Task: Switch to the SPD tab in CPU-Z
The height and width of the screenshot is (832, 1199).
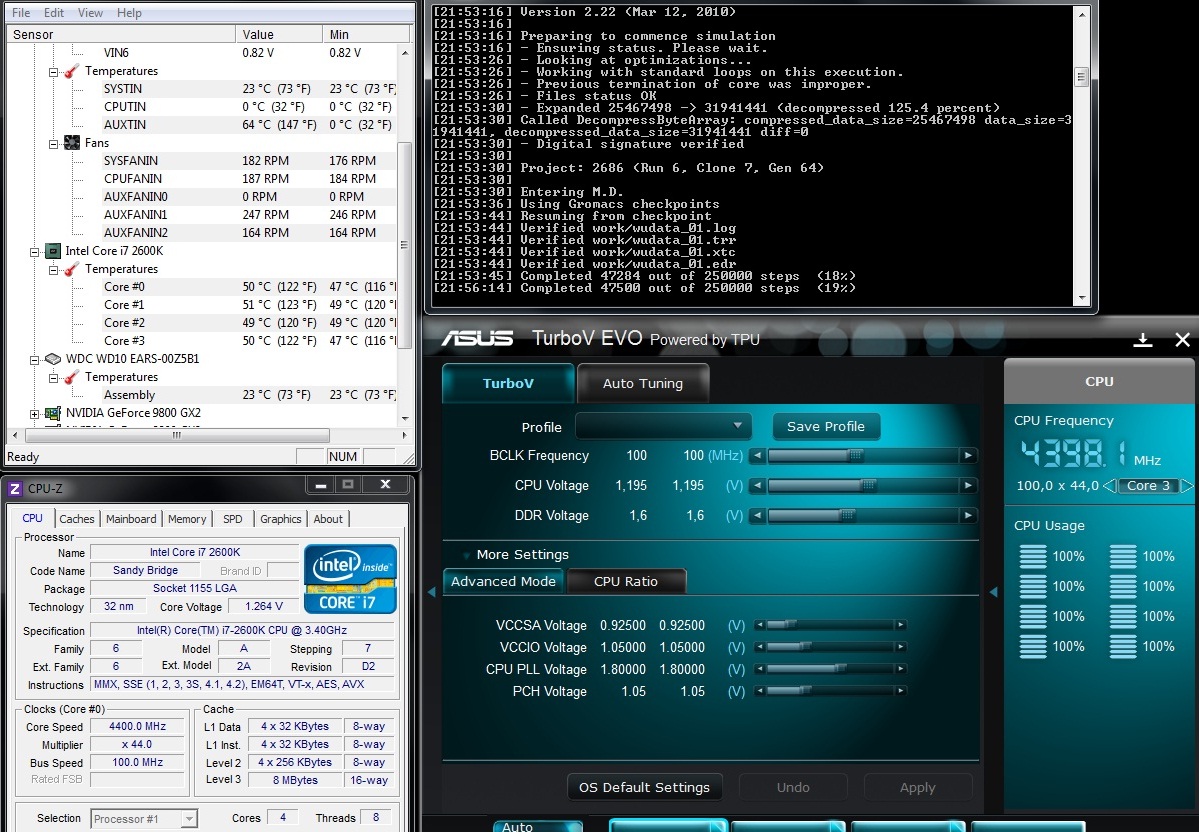Action: click(x=232, y=518)
